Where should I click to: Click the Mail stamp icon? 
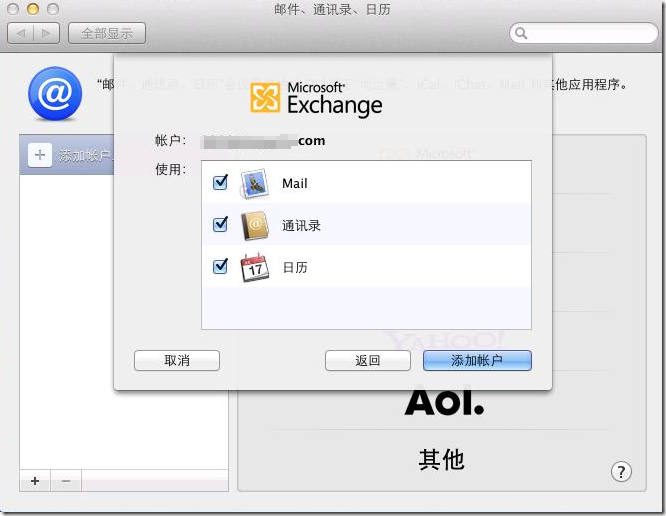[254, 183]
